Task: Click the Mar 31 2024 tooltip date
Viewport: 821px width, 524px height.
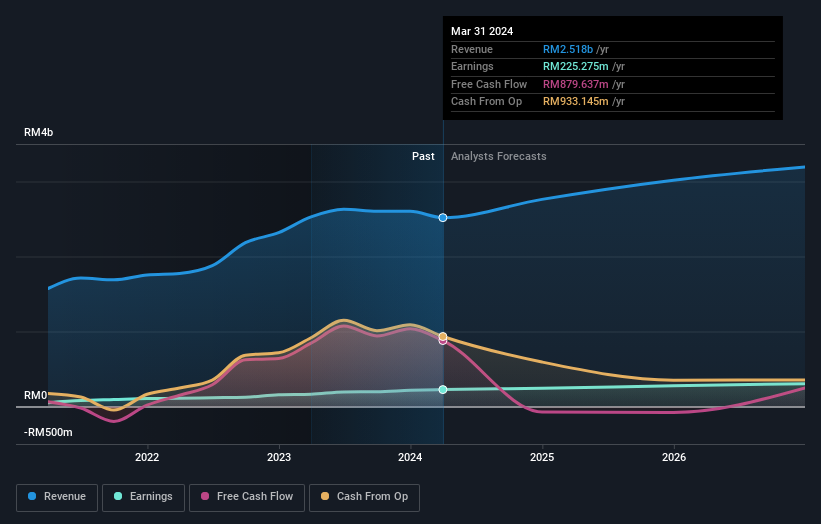Action: (x=482, y=31)
